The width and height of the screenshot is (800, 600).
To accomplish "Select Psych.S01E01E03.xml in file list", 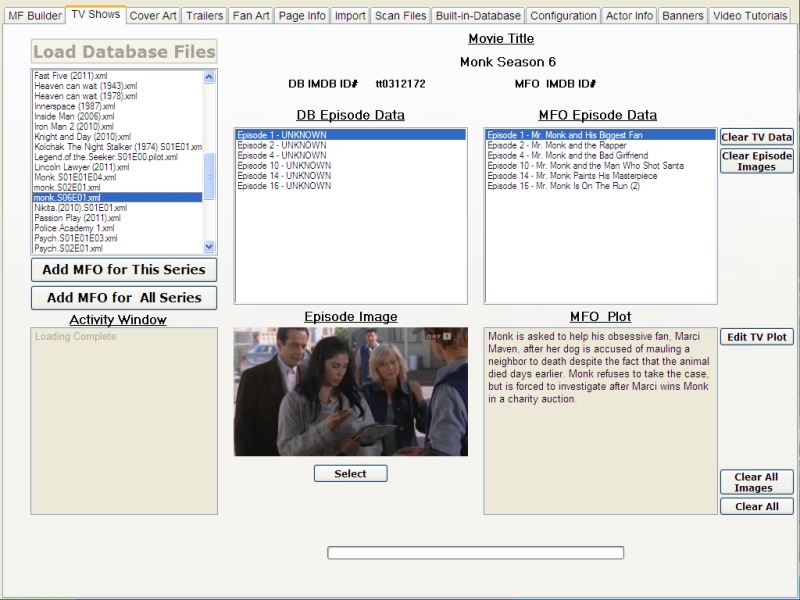I will (75, 238).
